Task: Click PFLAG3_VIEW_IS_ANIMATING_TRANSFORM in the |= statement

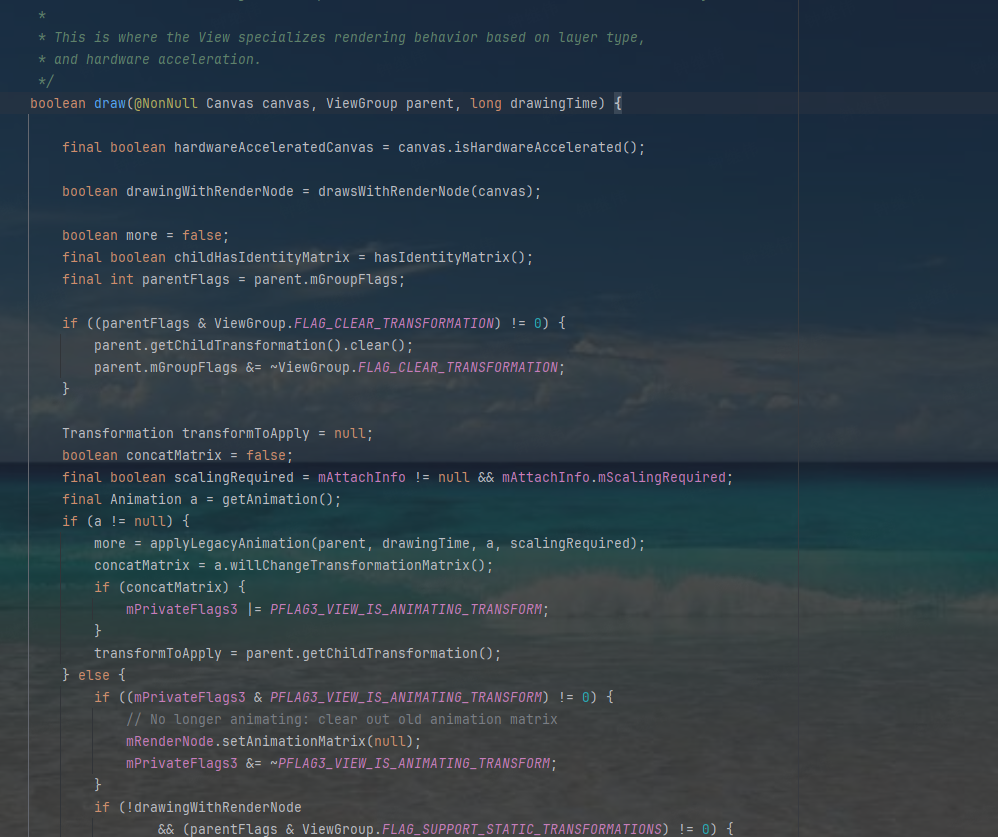Action: pyautogui.click(x=406, y=610)
